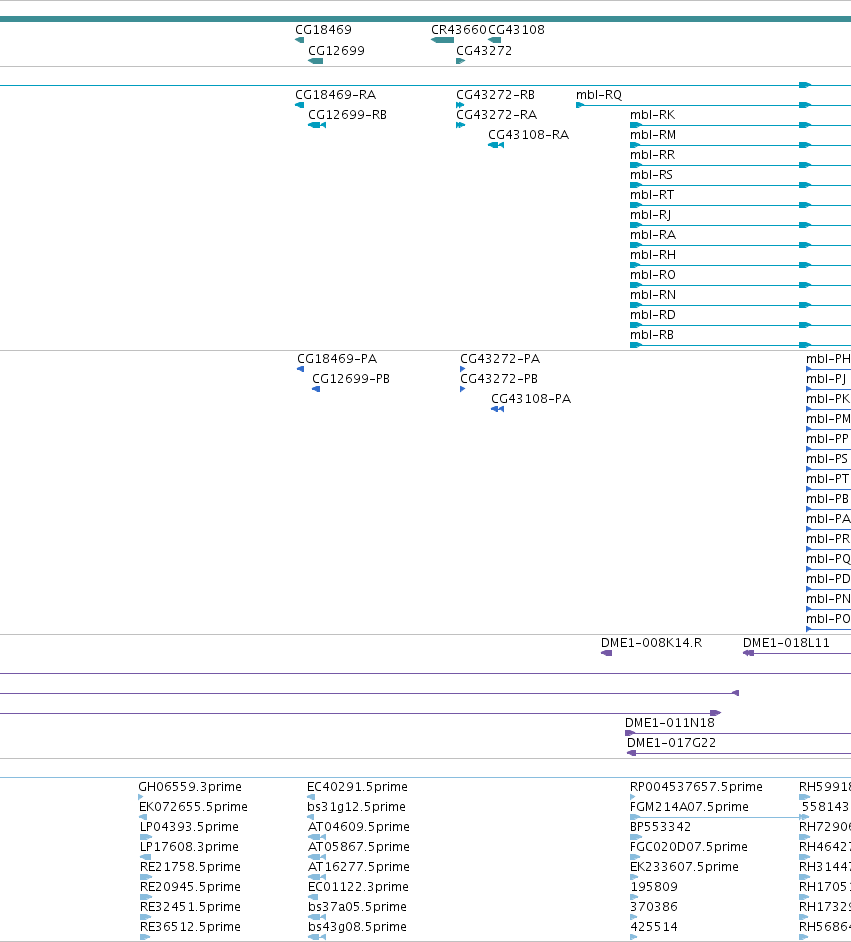This screenshot has width=851, height=942.
Task: Select the mbl-PR protein label
Action: pos(828,538)
